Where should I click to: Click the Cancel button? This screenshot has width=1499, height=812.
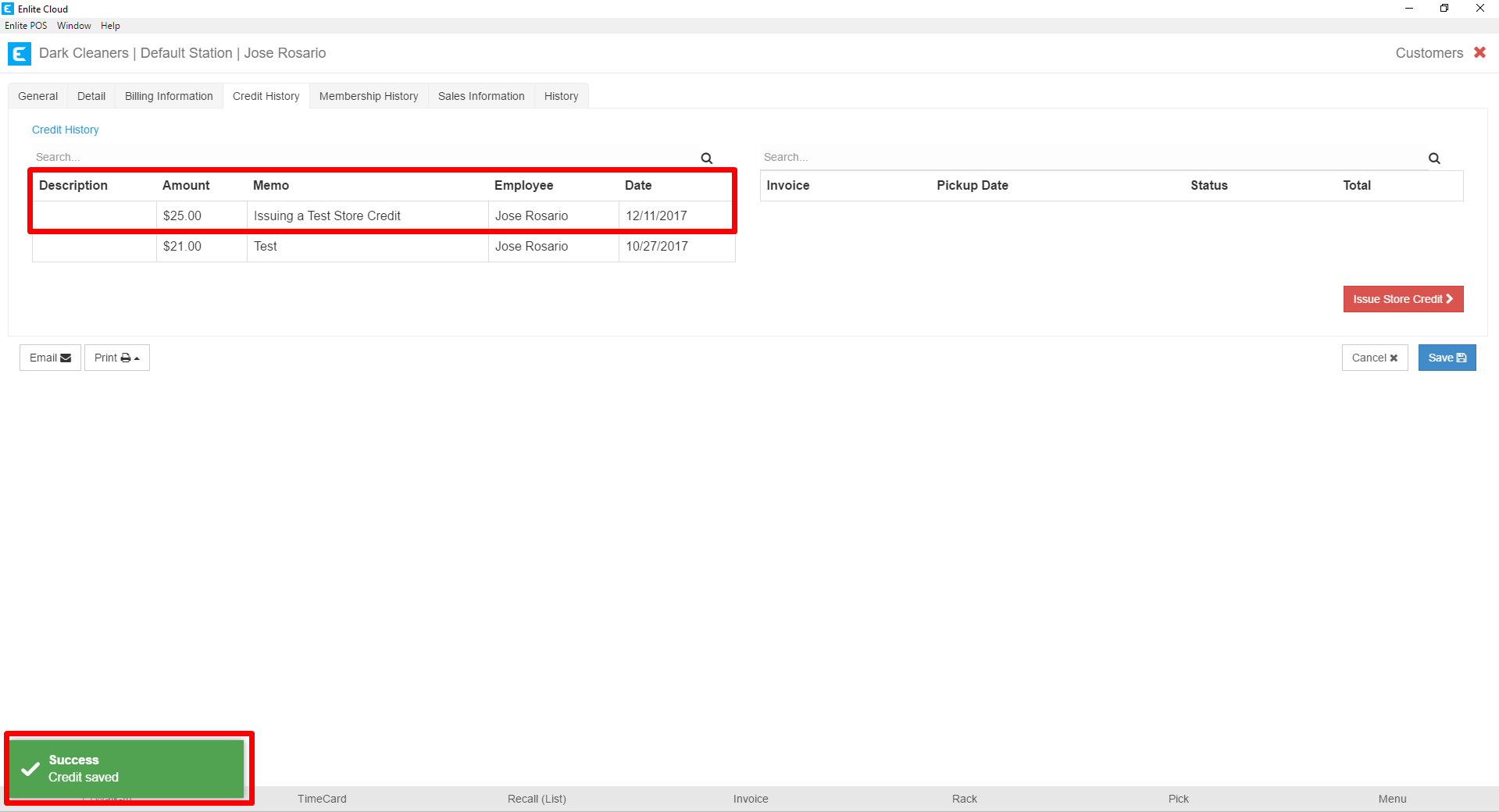tap(1375, 358)
